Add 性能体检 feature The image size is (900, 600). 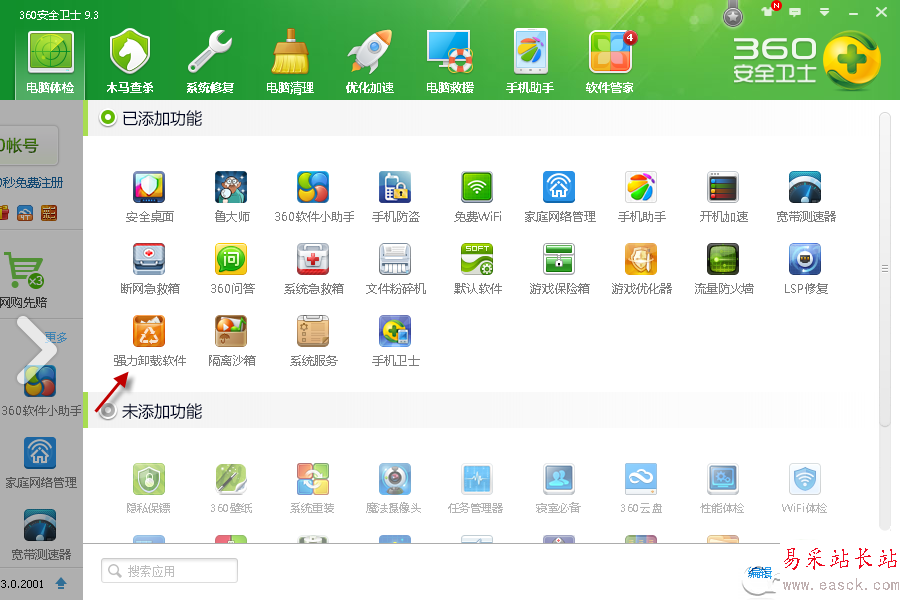pyautogui.click(x=723, y=489)
